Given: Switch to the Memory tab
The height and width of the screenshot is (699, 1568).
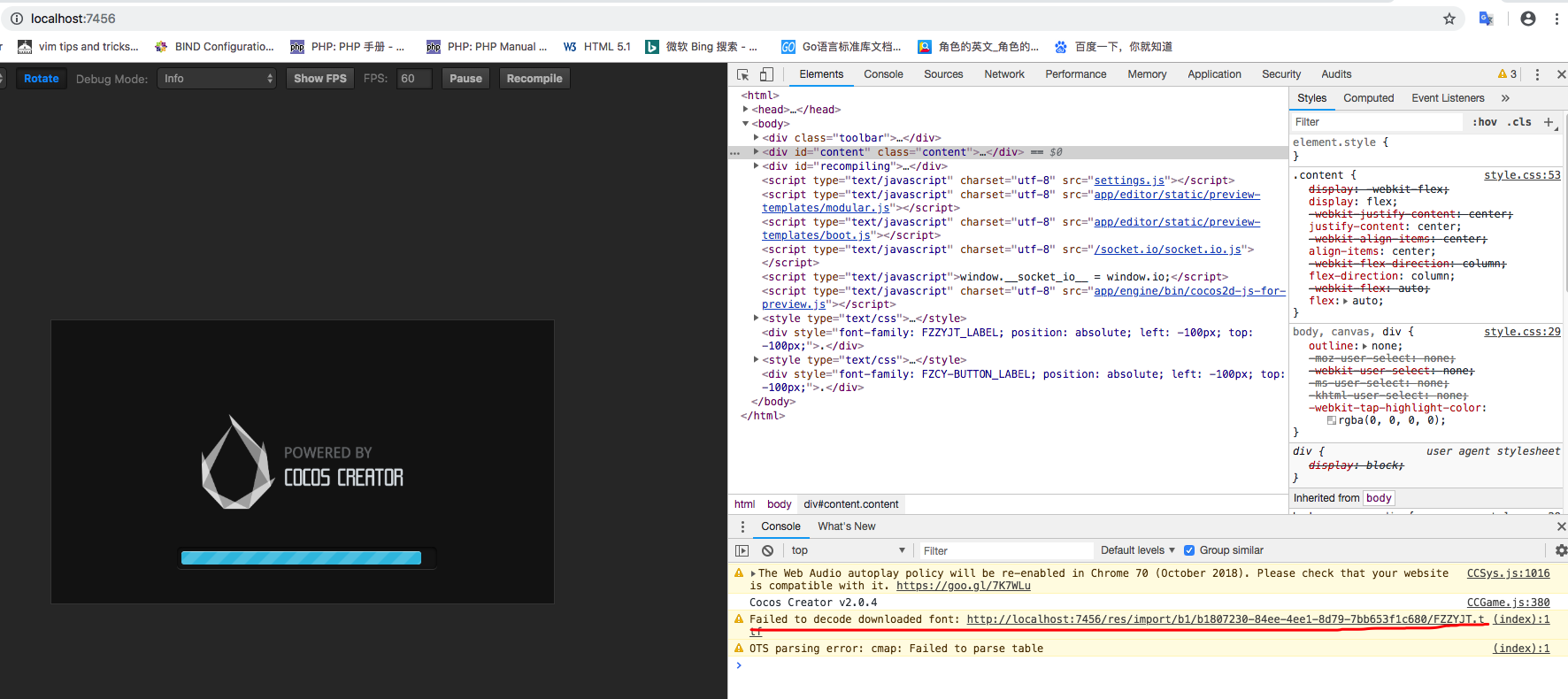Looking at the screenshot, I should tap(1147, 74).
